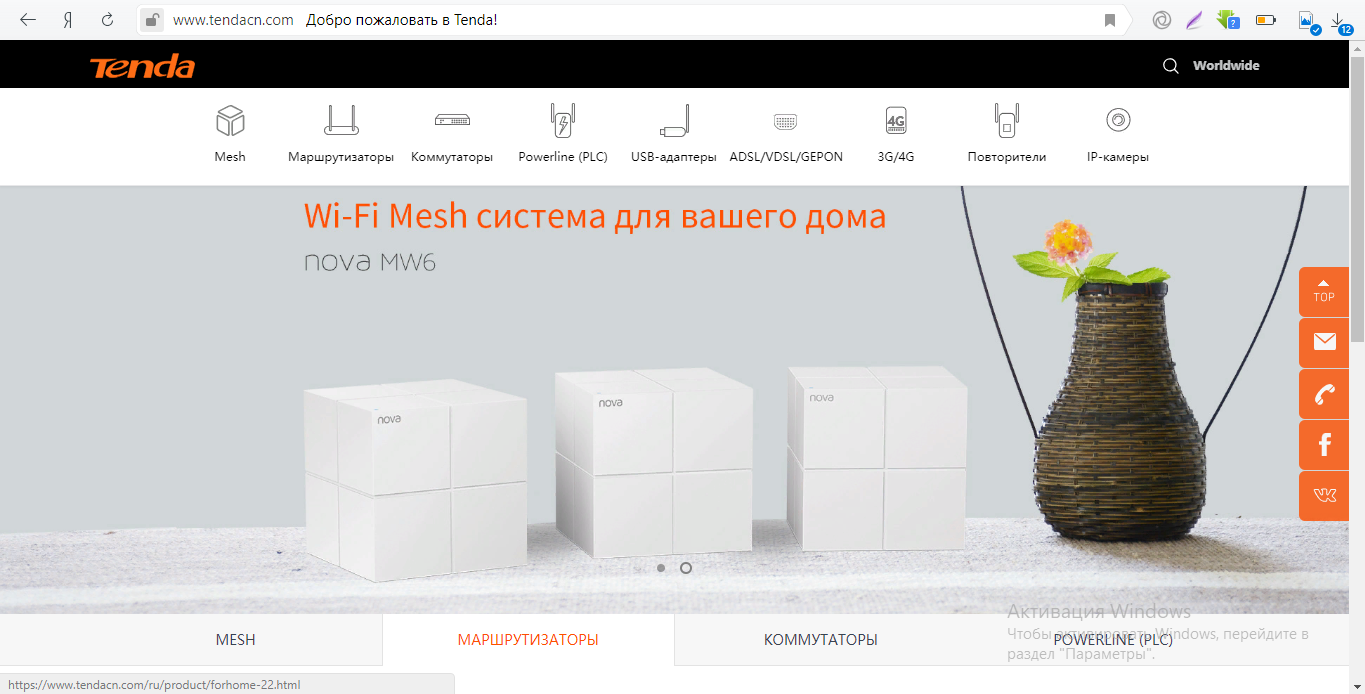
Task: Click the orange email envelope button
Action: coord(1324,342)
